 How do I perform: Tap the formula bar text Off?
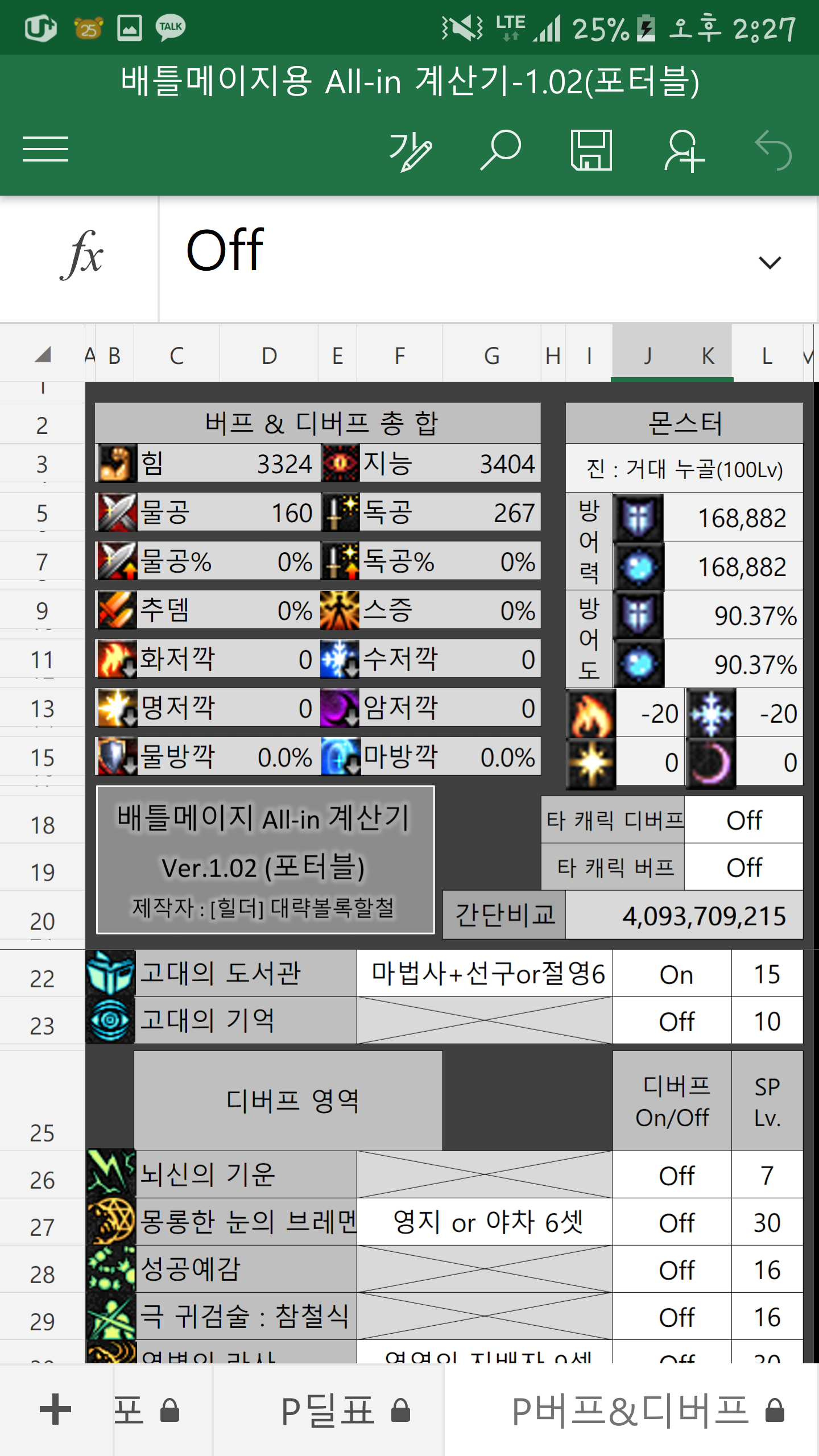point(225,250)
